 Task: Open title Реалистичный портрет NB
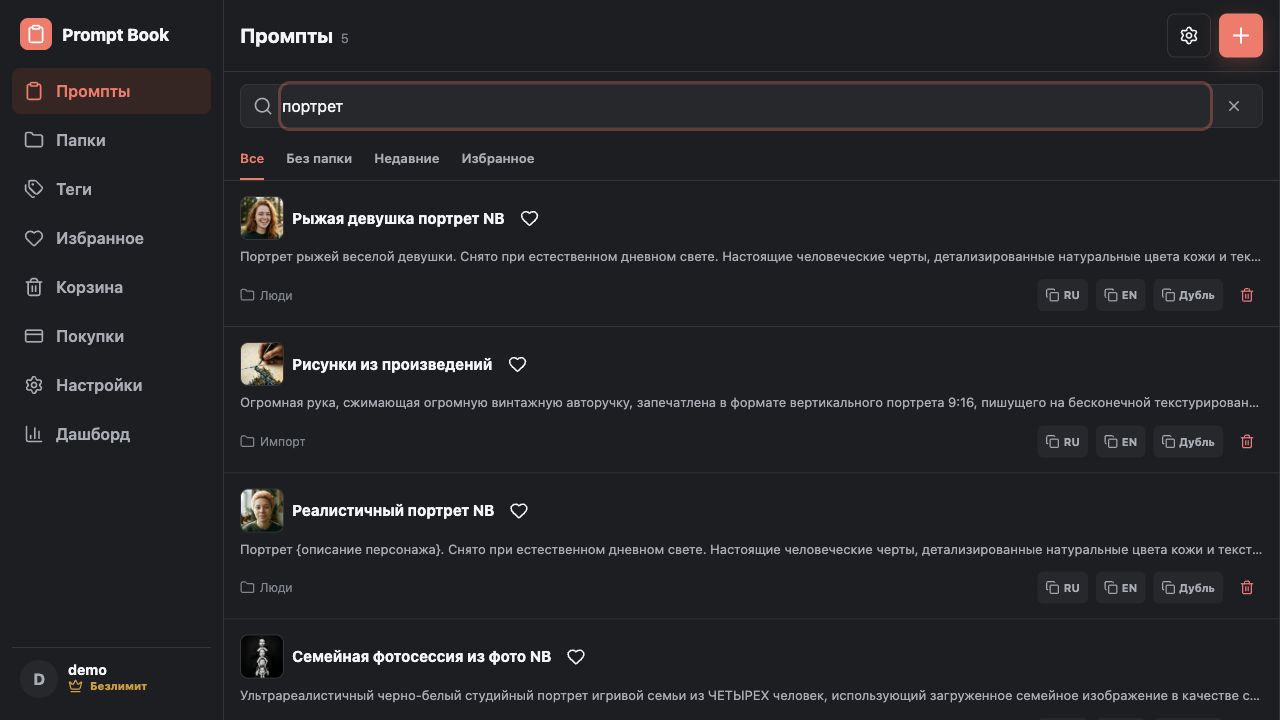(393, 510)
